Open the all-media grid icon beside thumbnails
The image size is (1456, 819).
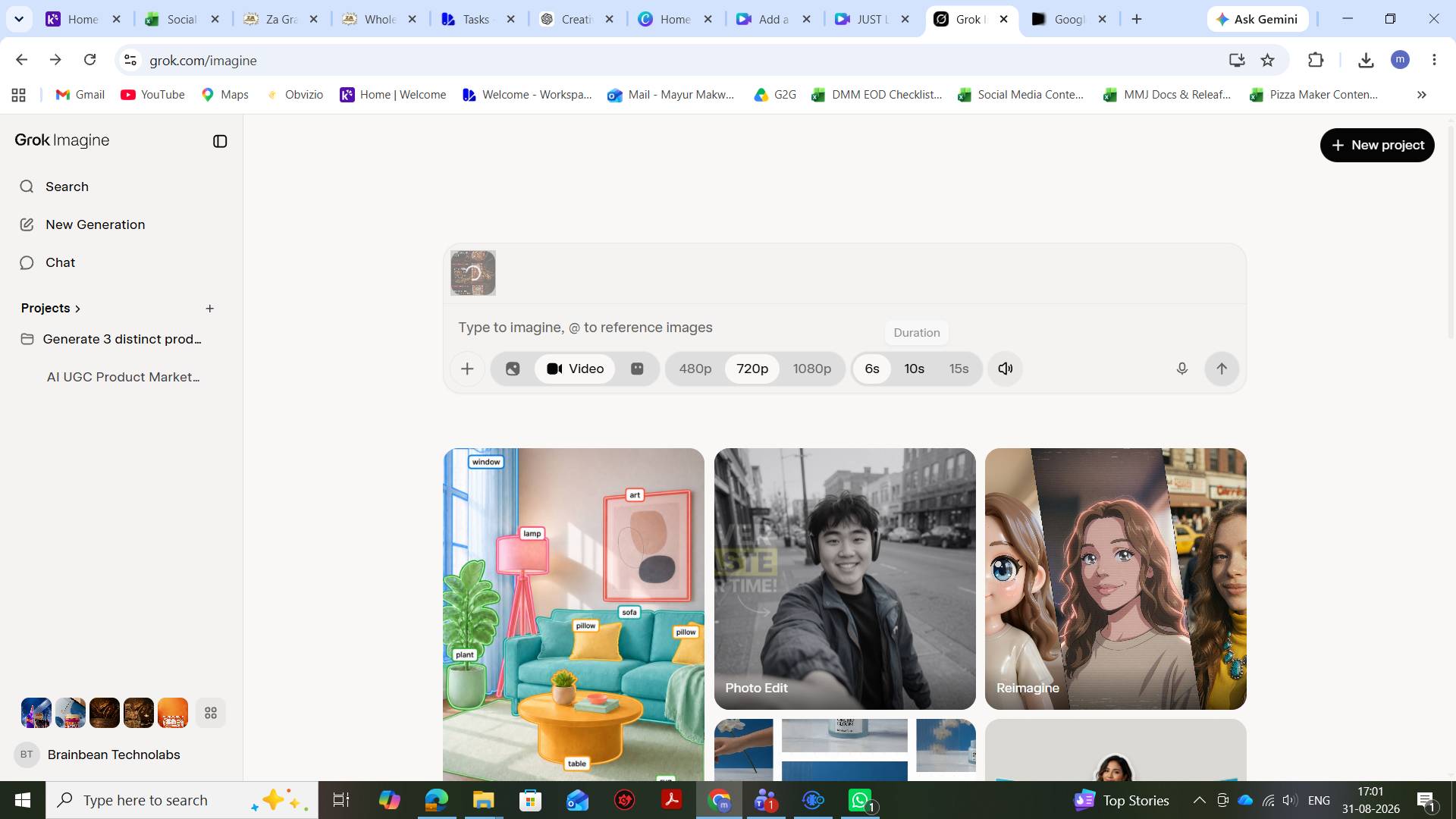211,713
